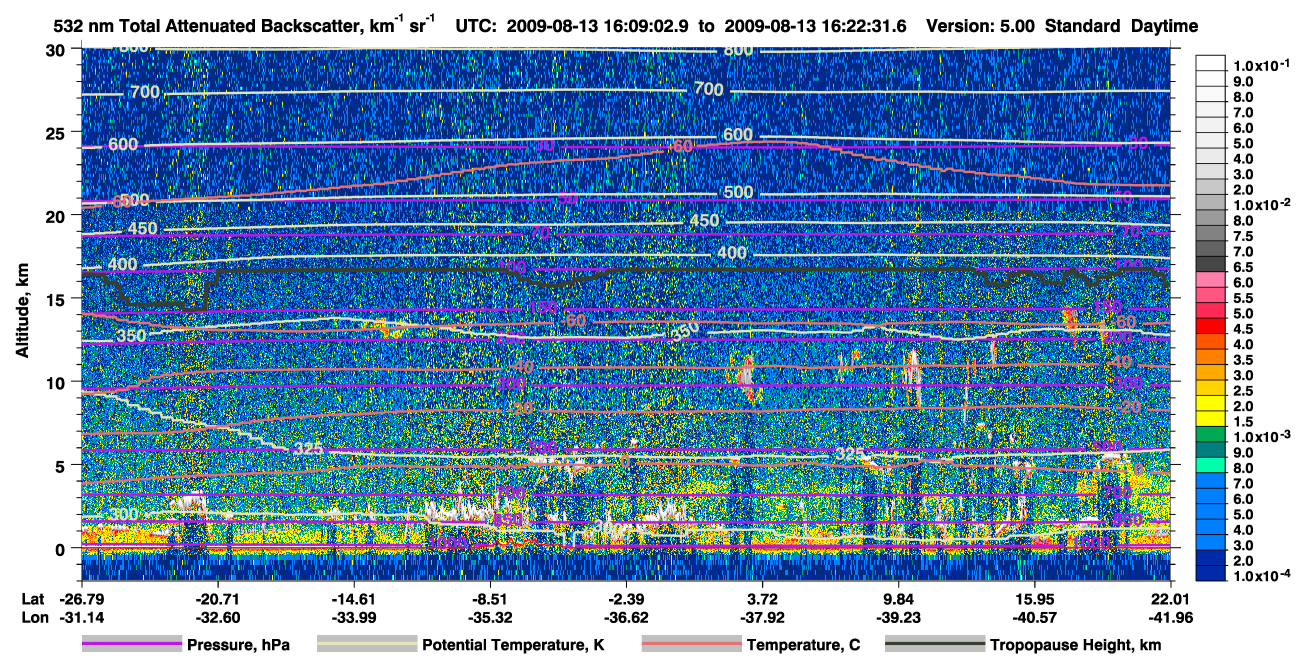Screen dimensions: 1300x667
Task: Click the altitude axis tick '20'
Action: point(57,215)
